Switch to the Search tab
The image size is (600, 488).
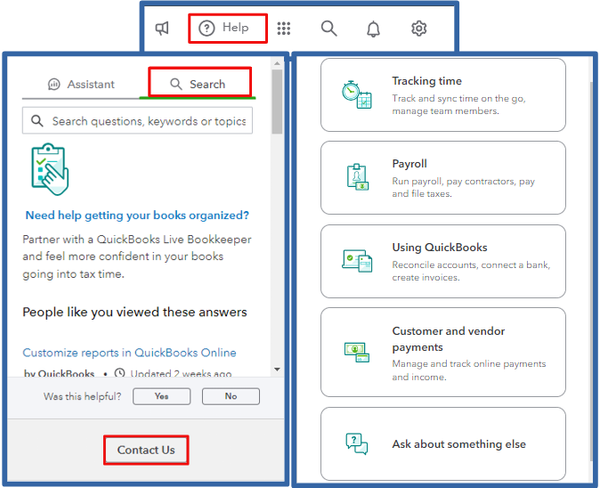pos(200,82)
